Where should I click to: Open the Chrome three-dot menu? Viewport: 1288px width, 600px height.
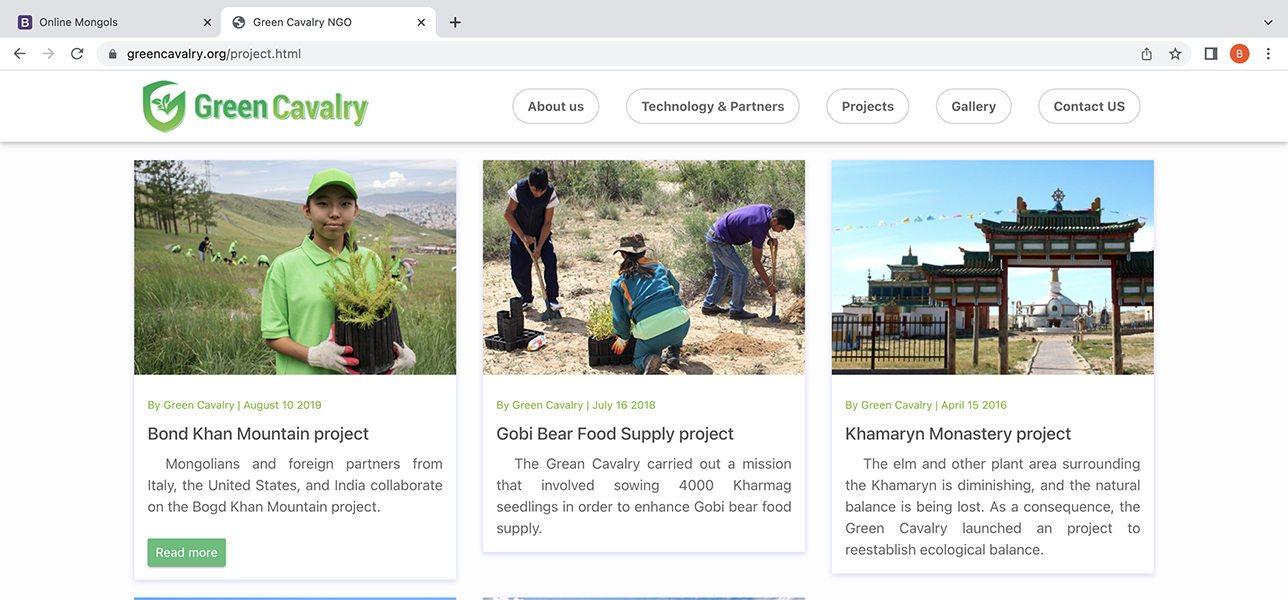1269,54
